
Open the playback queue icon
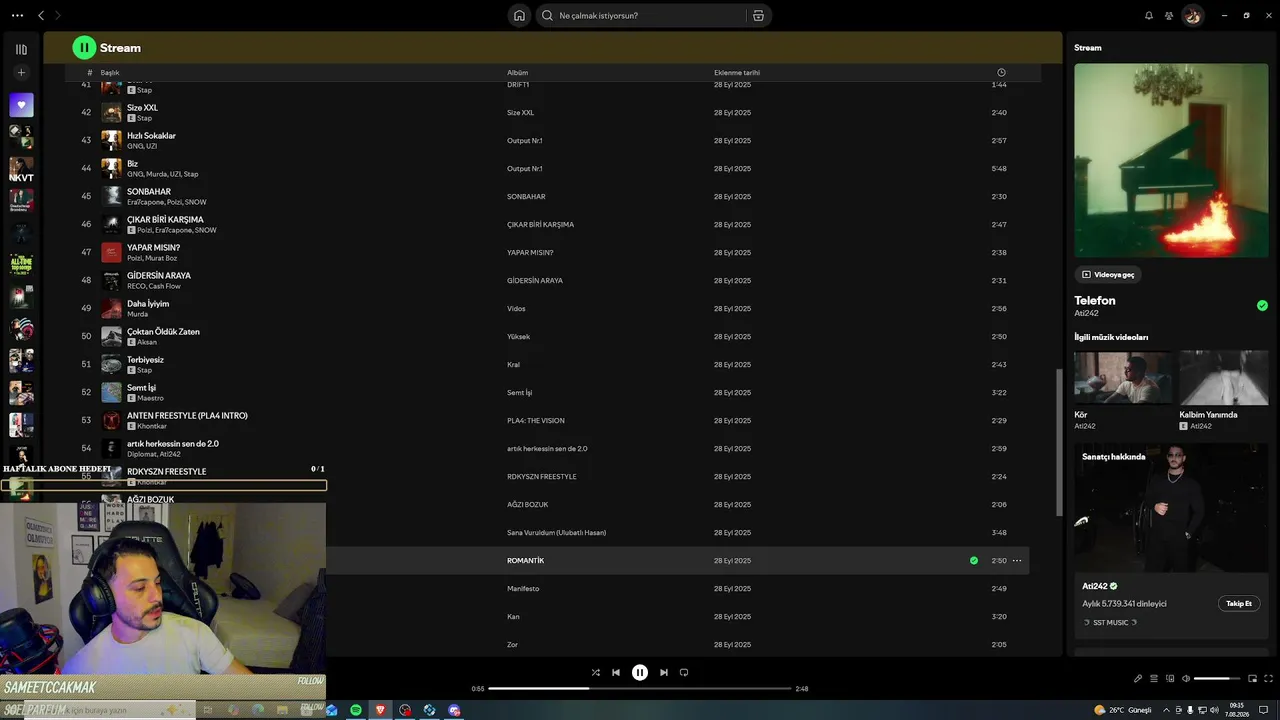coord(1153,679)
